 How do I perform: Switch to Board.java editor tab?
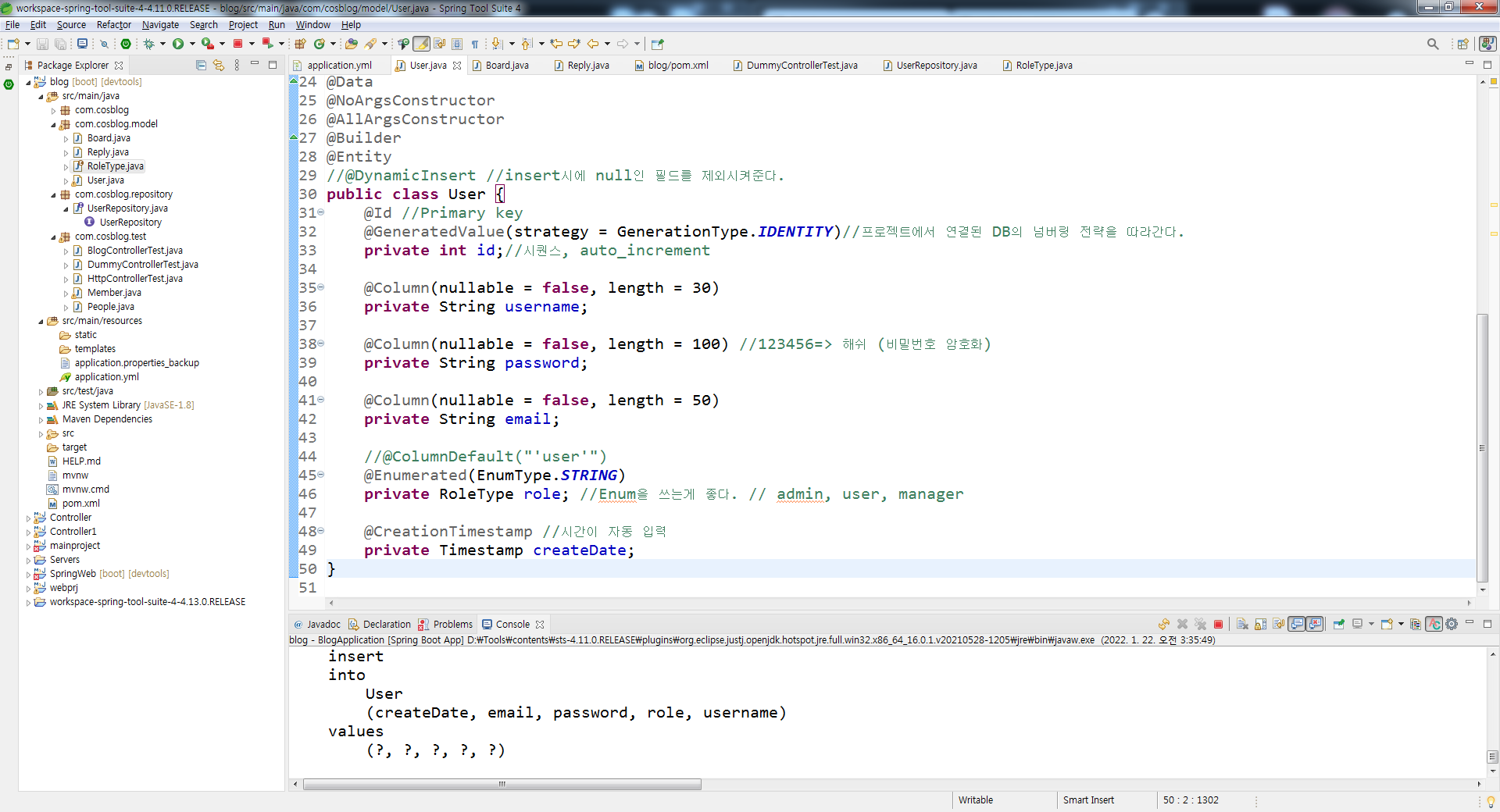[507, 65]
